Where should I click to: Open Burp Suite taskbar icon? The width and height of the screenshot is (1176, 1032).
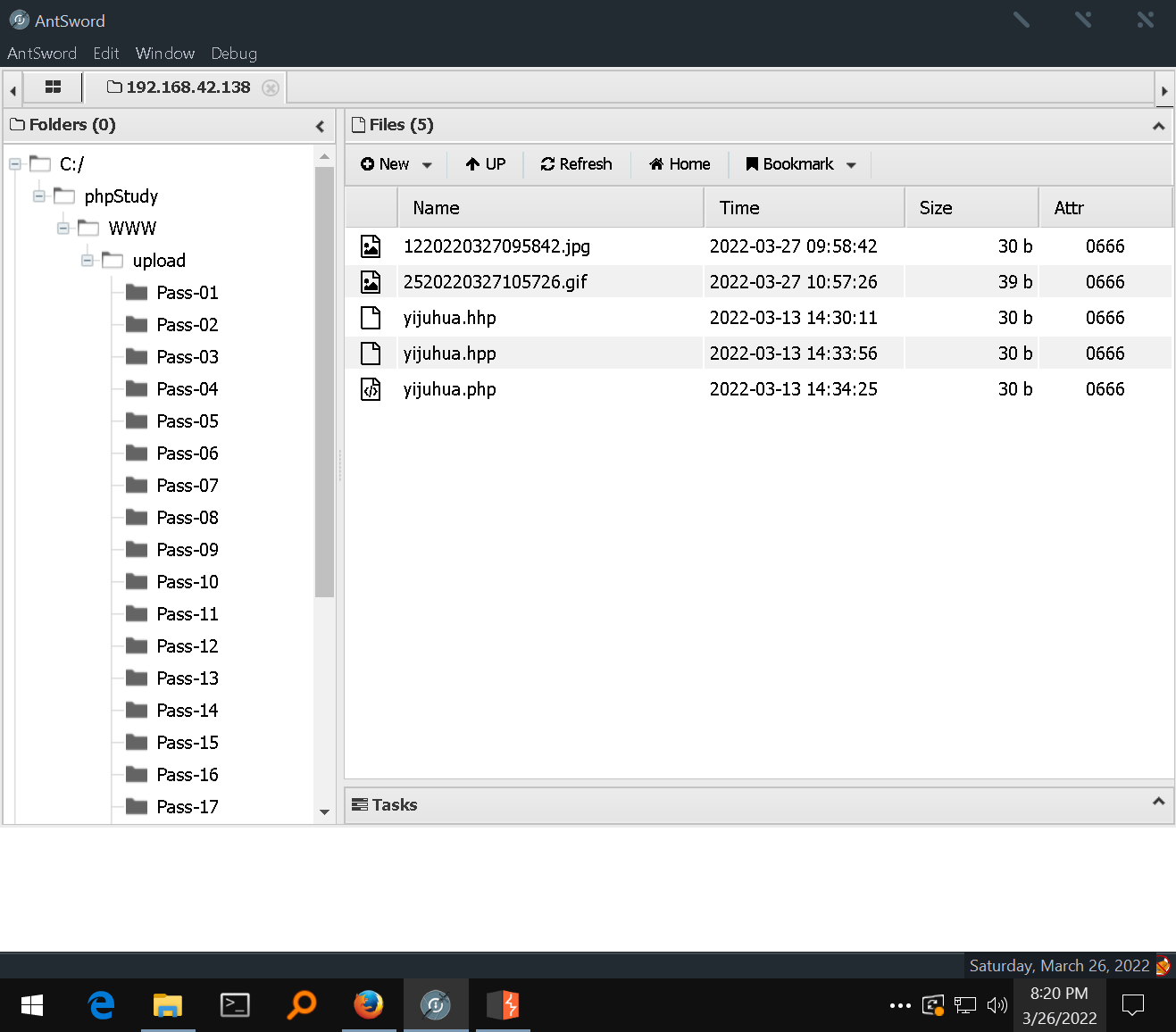503,1005
